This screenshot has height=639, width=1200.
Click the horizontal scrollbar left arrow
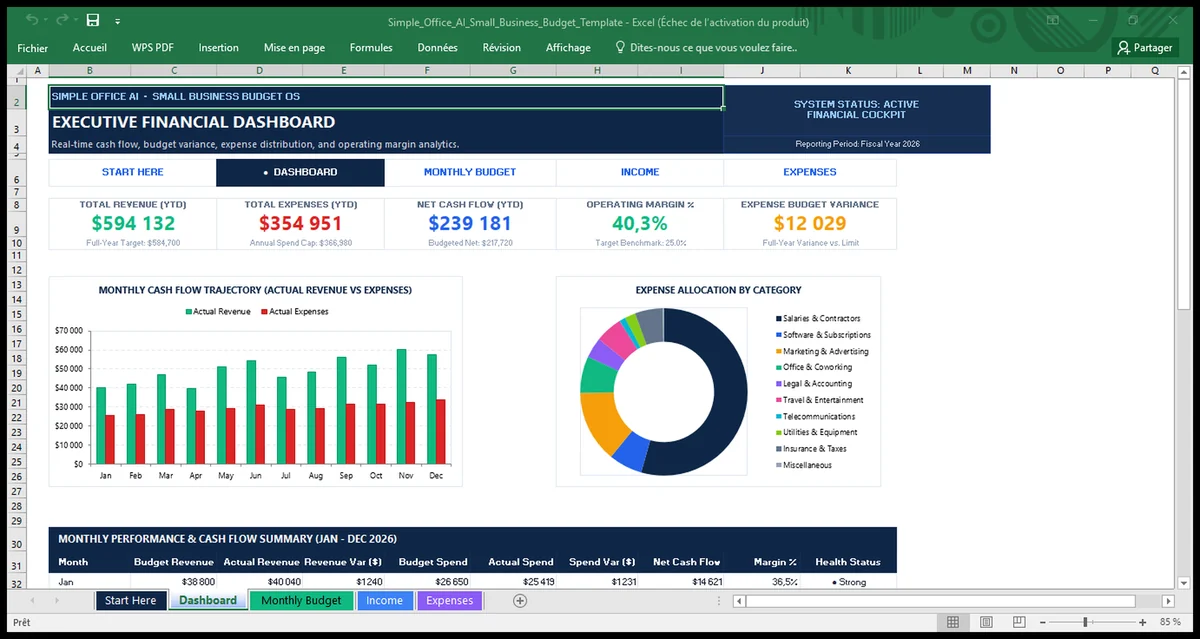(x=739, y=601)
